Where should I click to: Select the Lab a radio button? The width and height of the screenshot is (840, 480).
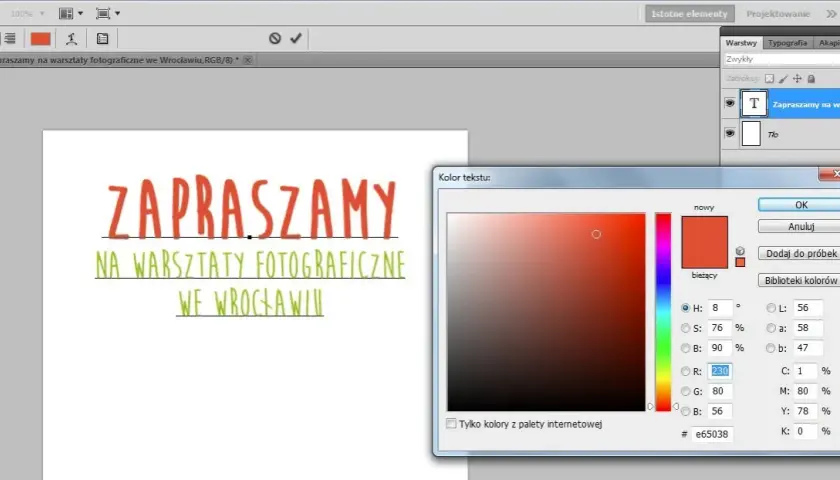coord(770,328)
